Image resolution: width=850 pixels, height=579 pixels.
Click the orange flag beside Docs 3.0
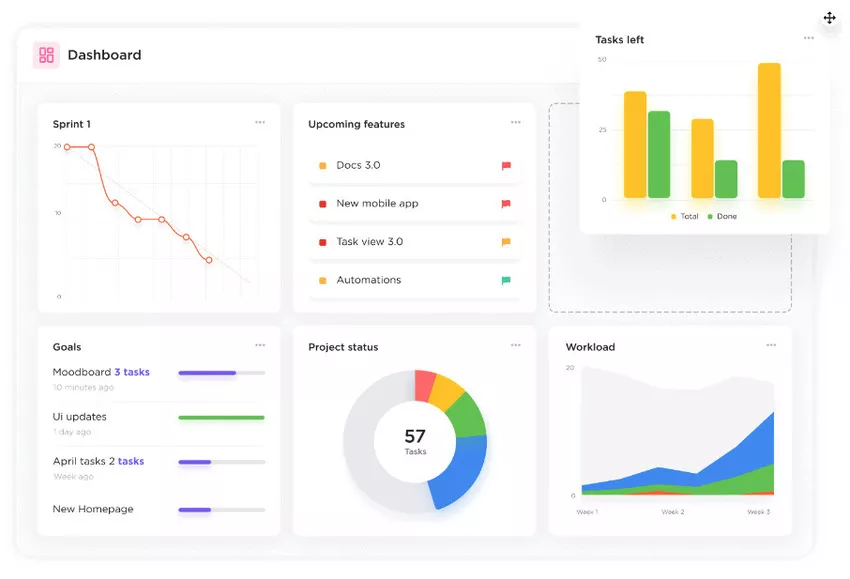505,165
